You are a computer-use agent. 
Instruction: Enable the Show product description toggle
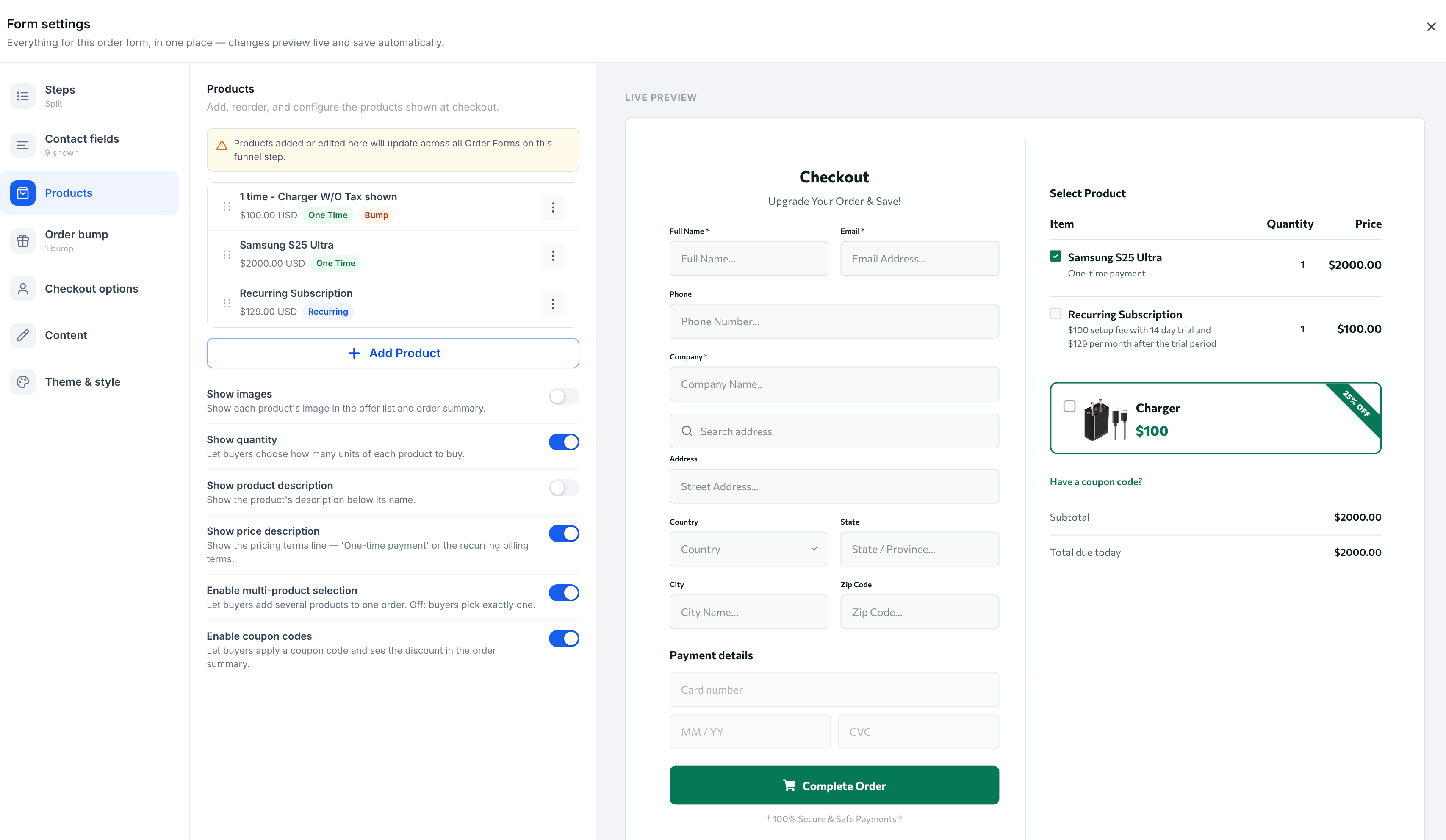tap(563, 488)
